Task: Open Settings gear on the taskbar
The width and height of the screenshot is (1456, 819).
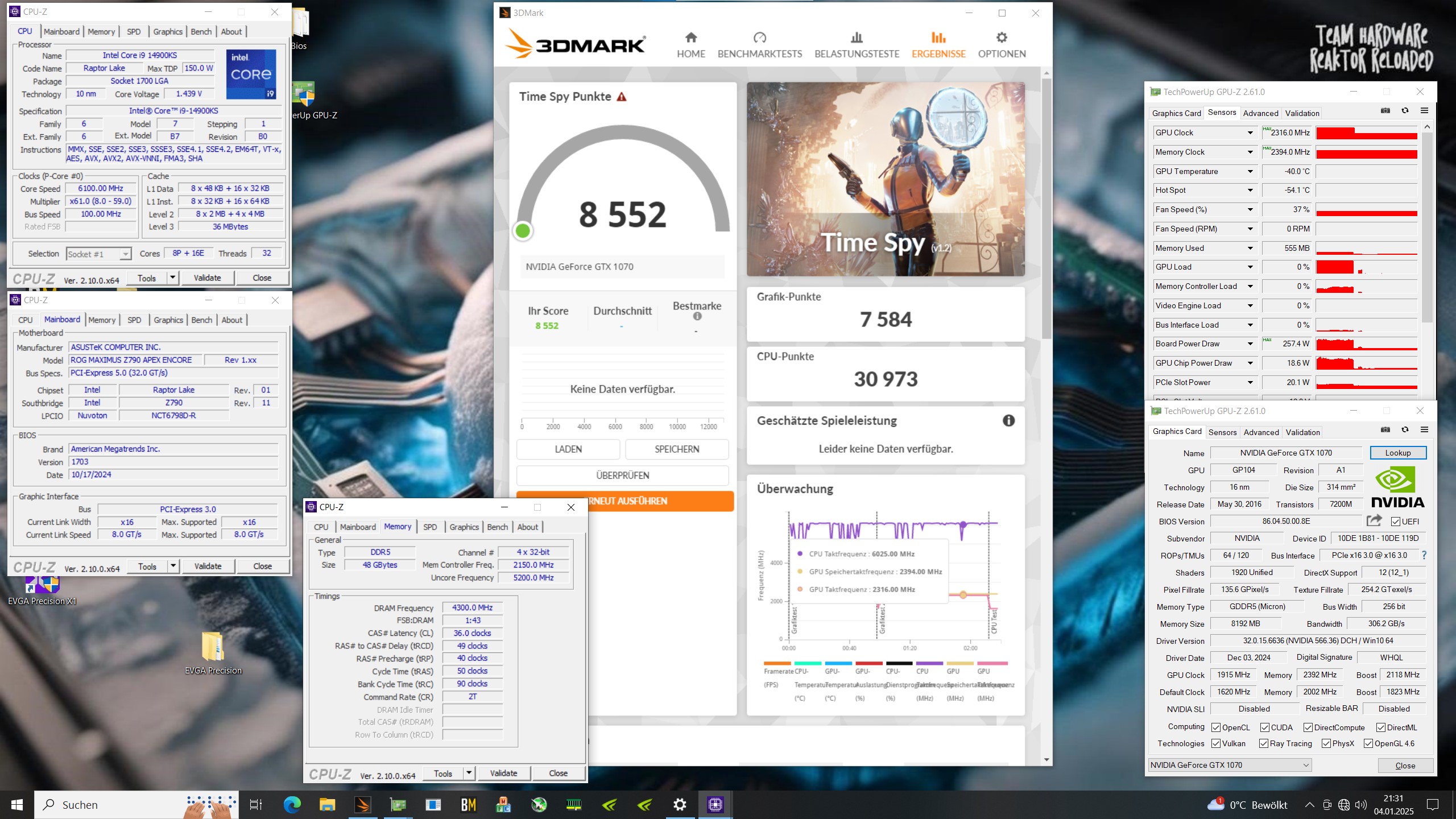Action: tap(680, 804)
